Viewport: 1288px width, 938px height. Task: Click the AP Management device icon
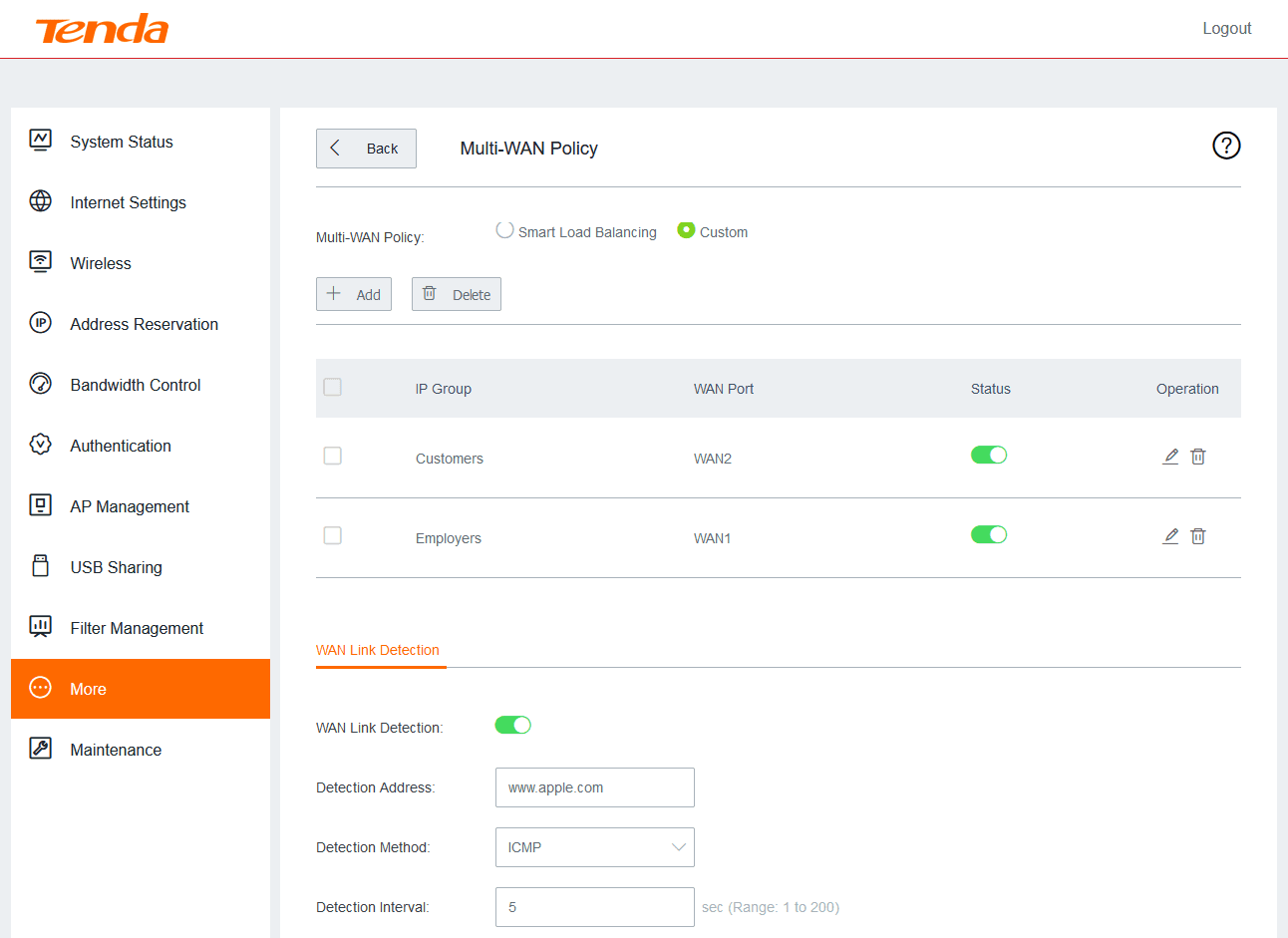(x=41, y=504)
